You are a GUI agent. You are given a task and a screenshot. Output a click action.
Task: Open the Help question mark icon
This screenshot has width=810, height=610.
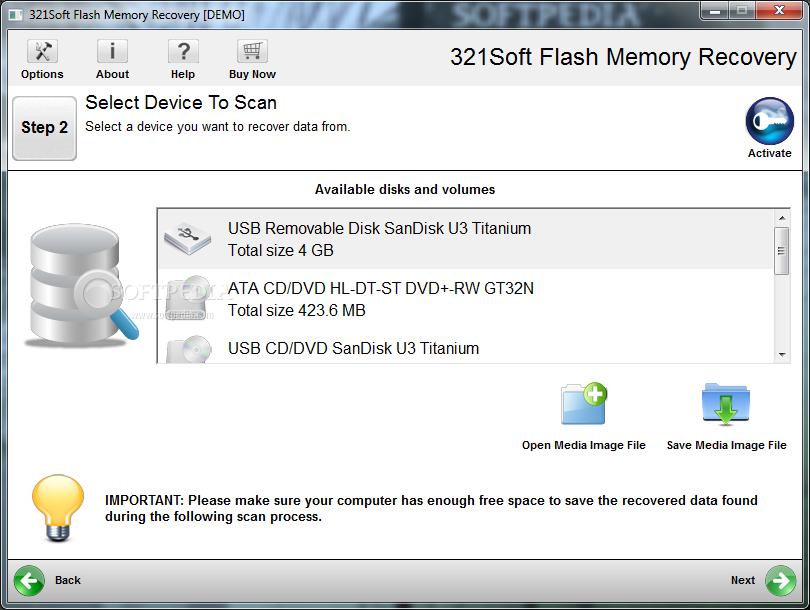click(x=183, y=51)
